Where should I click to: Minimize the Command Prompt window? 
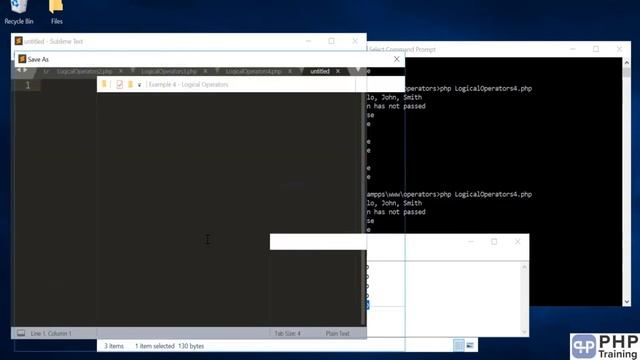pos(573,49)
